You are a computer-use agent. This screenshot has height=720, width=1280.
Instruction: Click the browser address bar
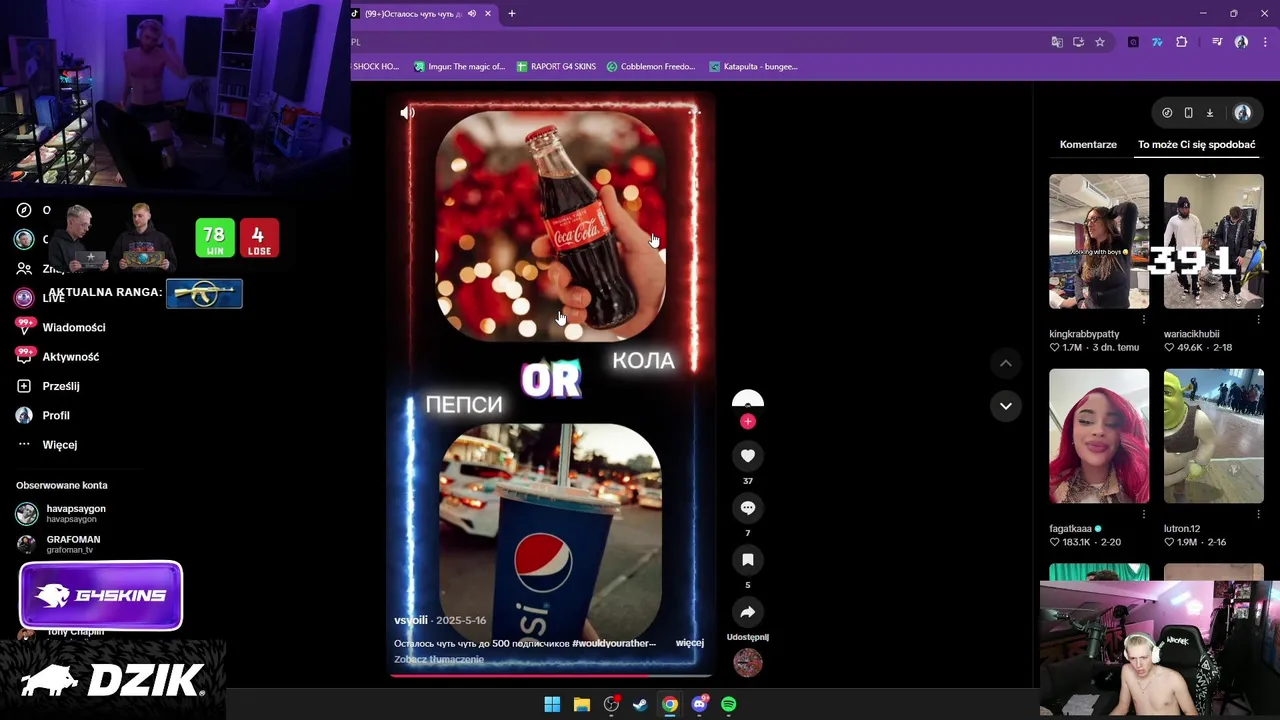pyautogui.click(x=695, y=42)
